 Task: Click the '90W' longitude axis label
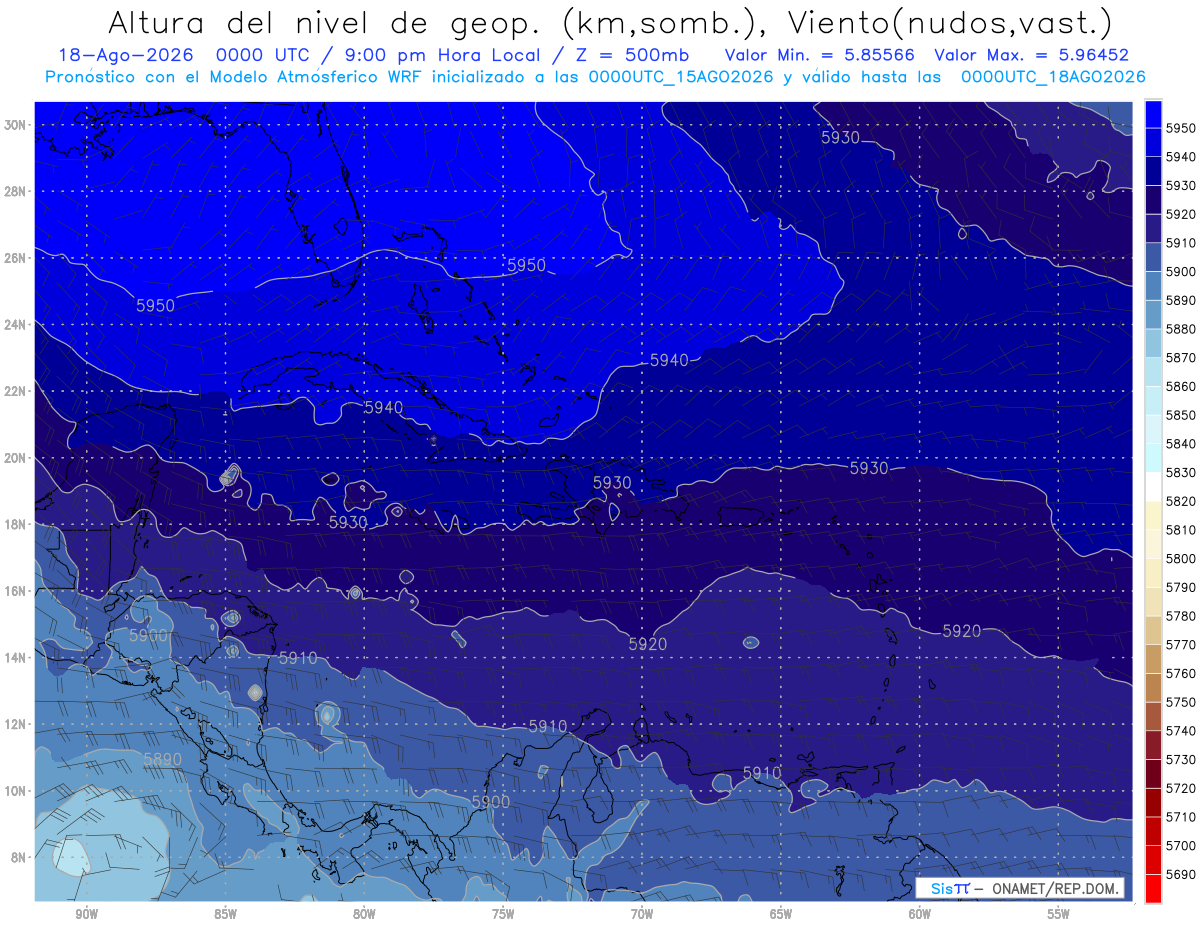[x=86, y=914]
